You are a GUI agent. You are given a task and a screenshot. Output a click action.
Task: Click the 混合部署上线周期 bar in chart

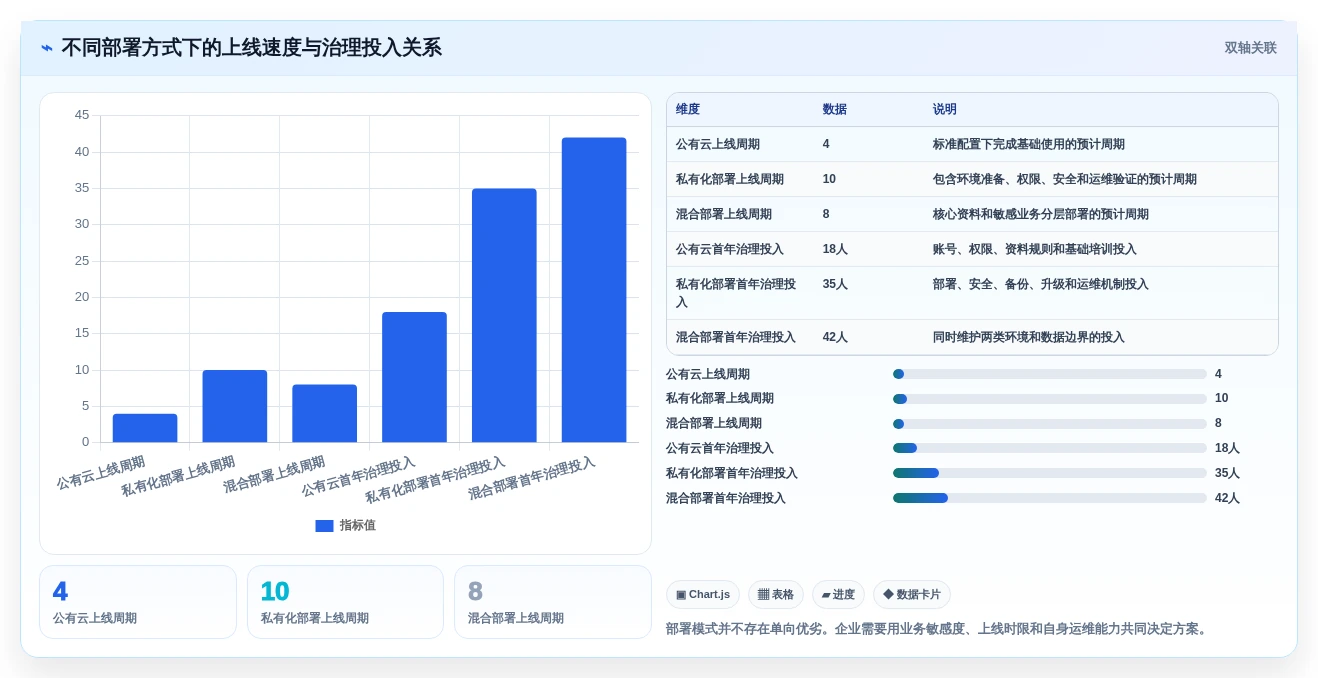325,413
